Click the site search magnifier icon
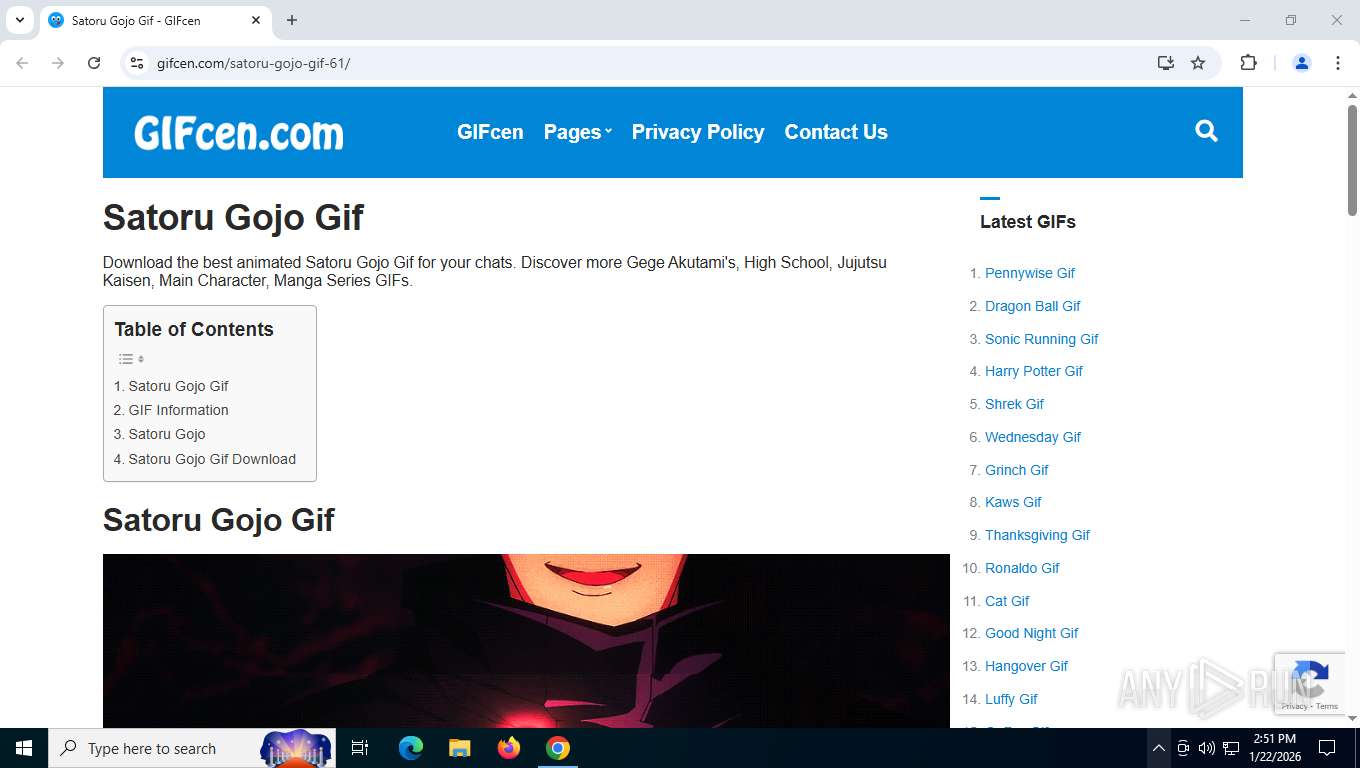This screenshot has width=1360, height=768. pos(1206,131)
